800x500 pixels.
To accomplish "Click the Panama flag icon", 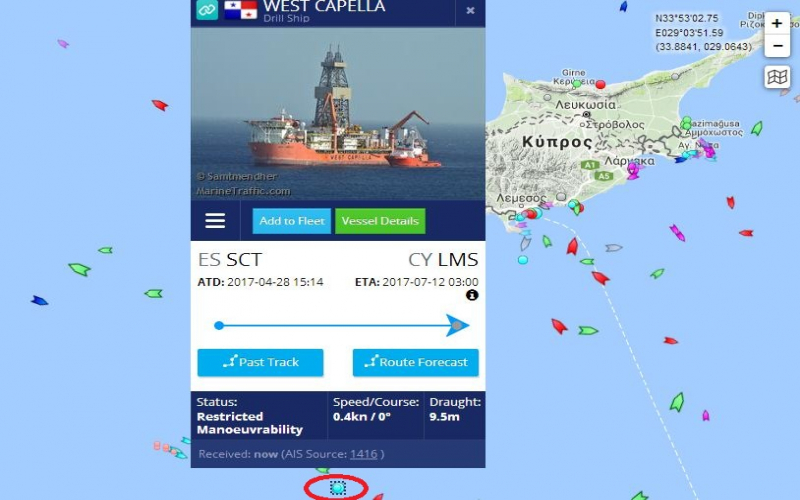I will pyautogui.click(x=240, y=9).
